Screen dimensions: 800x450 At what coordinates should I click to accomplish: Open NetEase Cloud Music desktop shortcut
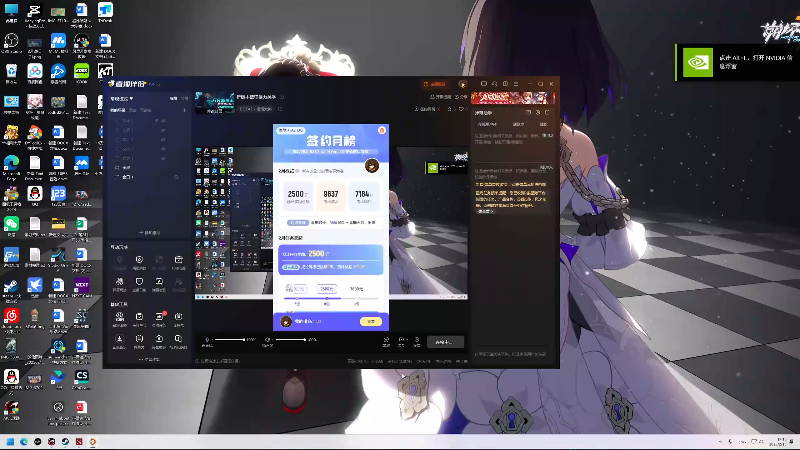(x=11, y=318)
